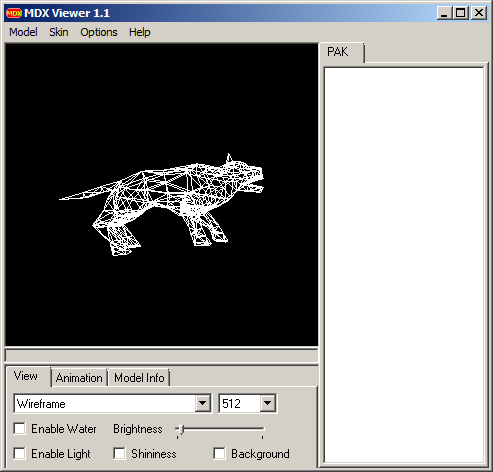Click the wireframe dog model in viewport

pyautogui.click(x=162, y=204)
